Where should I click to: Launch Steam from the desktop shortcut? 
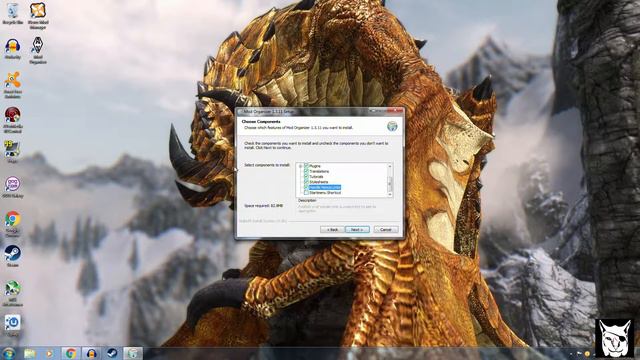point(13,256)
